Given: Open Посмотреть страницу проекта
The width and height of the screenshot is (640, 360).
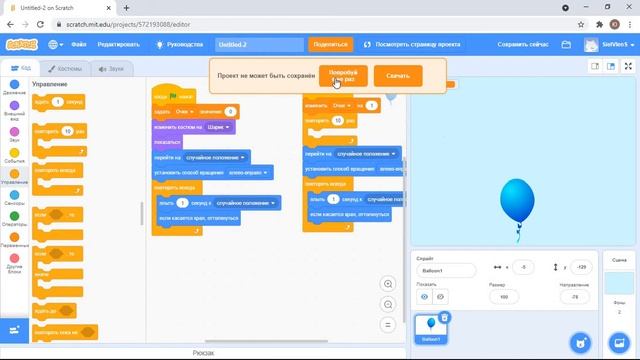Looking at the screenshot, I should pos(412,44).
